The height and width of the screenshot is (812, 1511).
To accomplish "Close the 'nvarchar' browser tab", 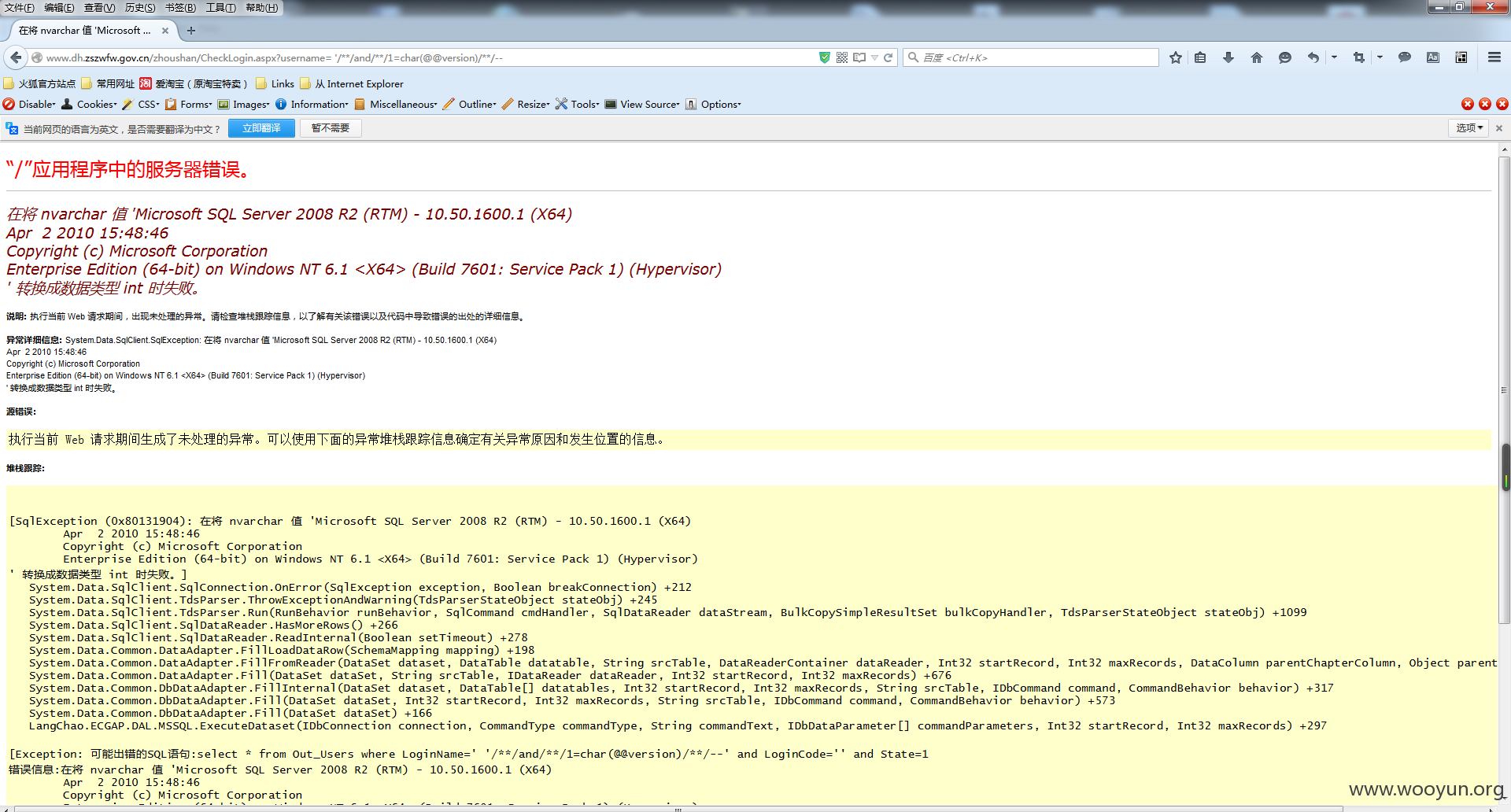I will click(165, 31).
